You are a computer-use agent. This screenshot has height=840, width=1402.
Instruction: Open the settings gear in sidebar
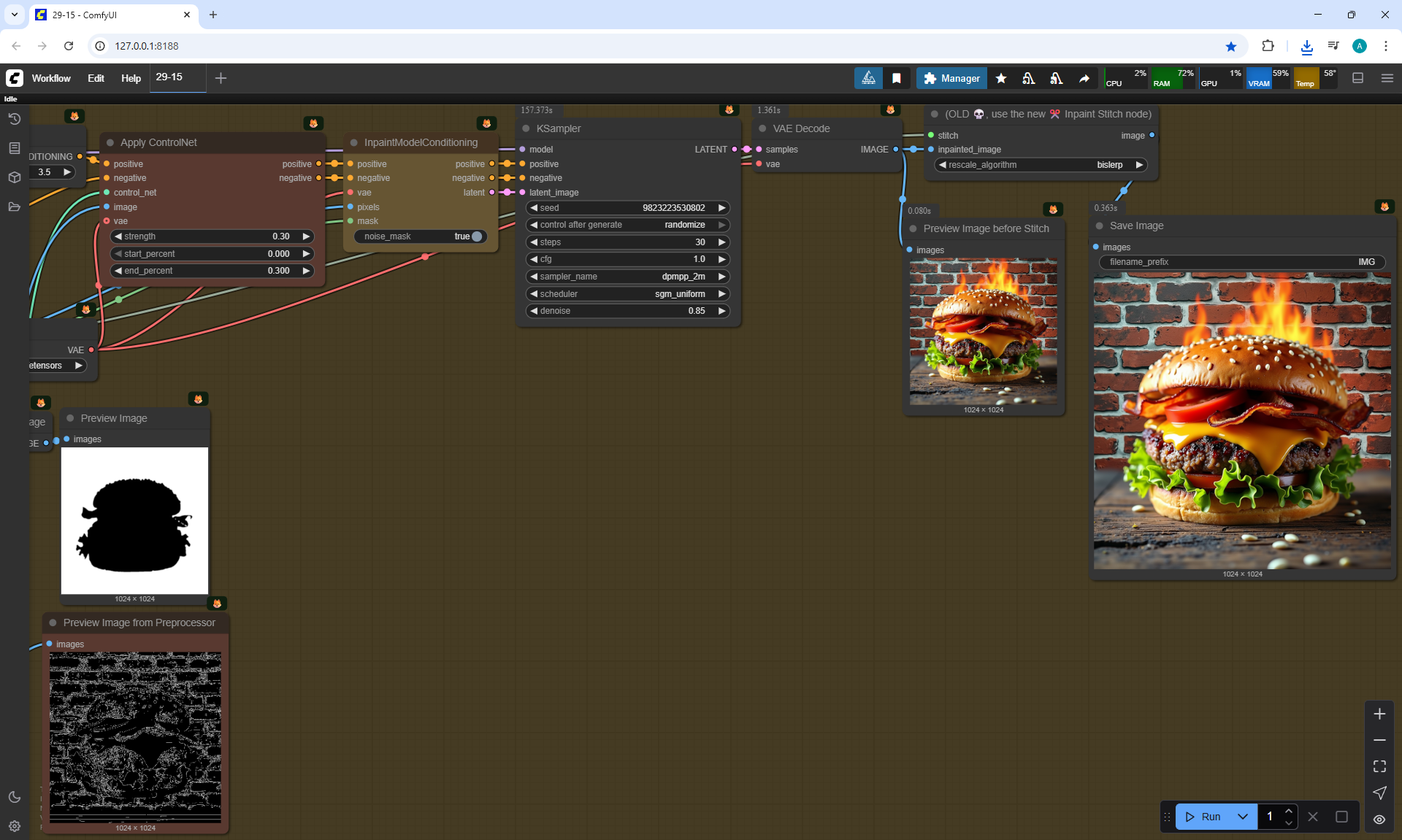click(15, 826)
